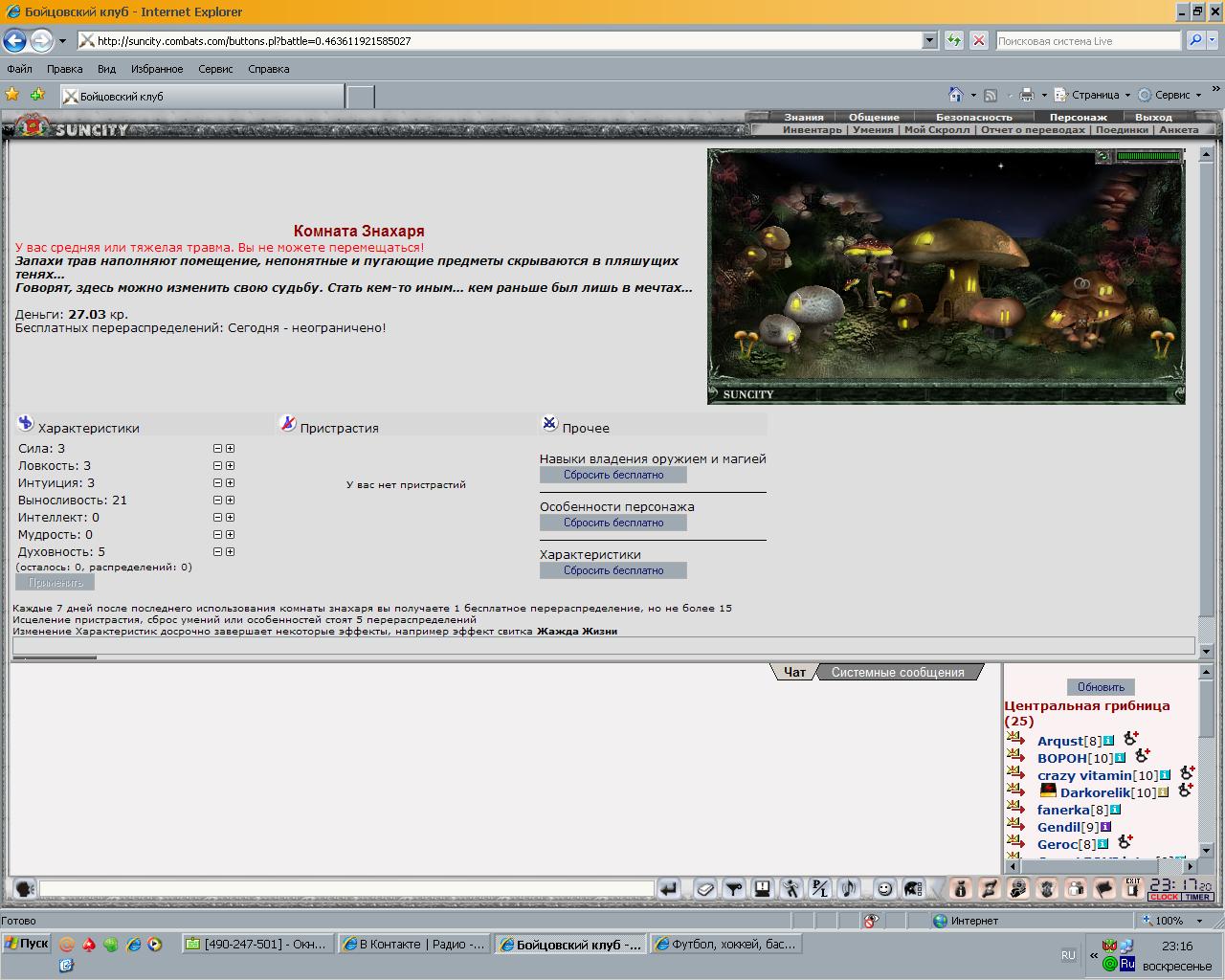The width and height of the screenshot is (1225, 980).
Task: Click the IE stop loading button
Action: point(979,40)
